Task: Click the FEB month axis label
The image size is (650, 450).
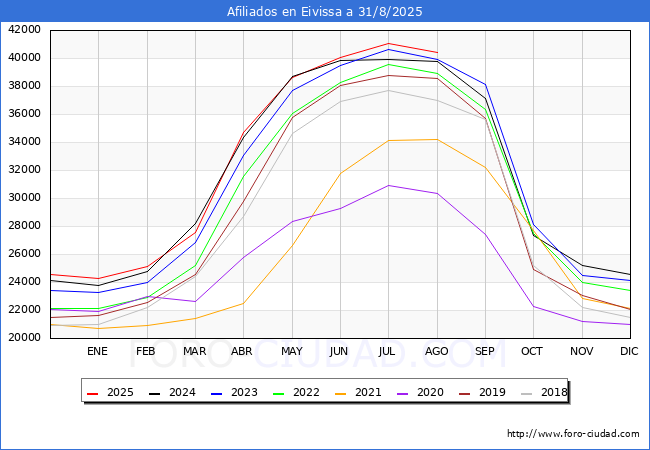Action: pyautogui.click(x=146, y=351)
